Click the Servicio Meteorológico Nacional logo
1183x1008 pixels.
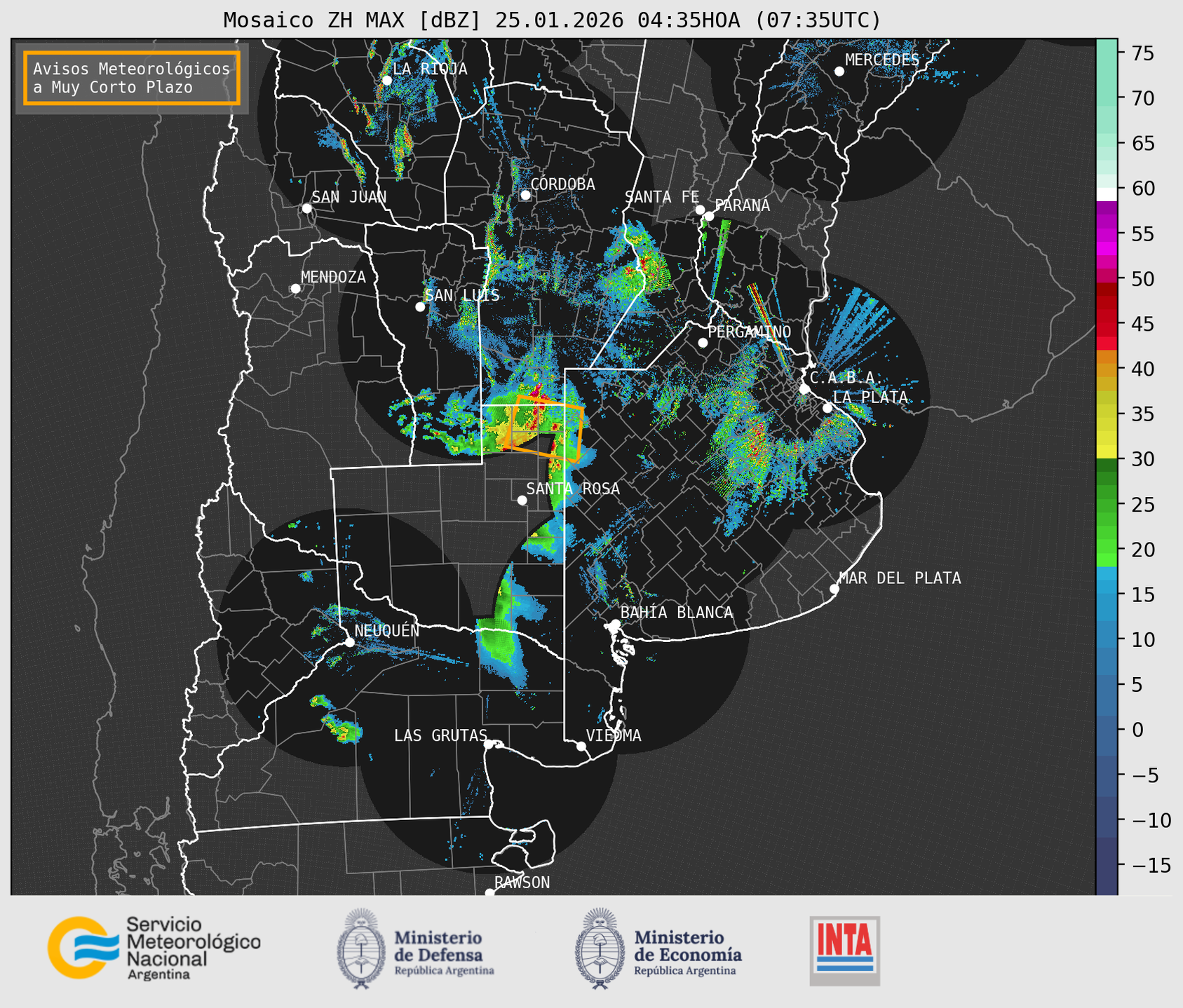[154, 948]
